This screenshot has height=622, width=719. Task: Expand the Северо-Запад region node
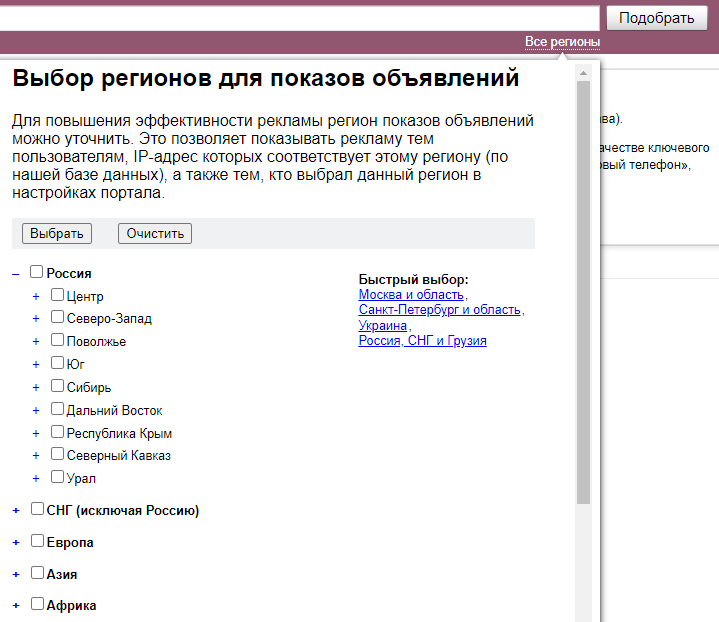[x=36, y=319]
